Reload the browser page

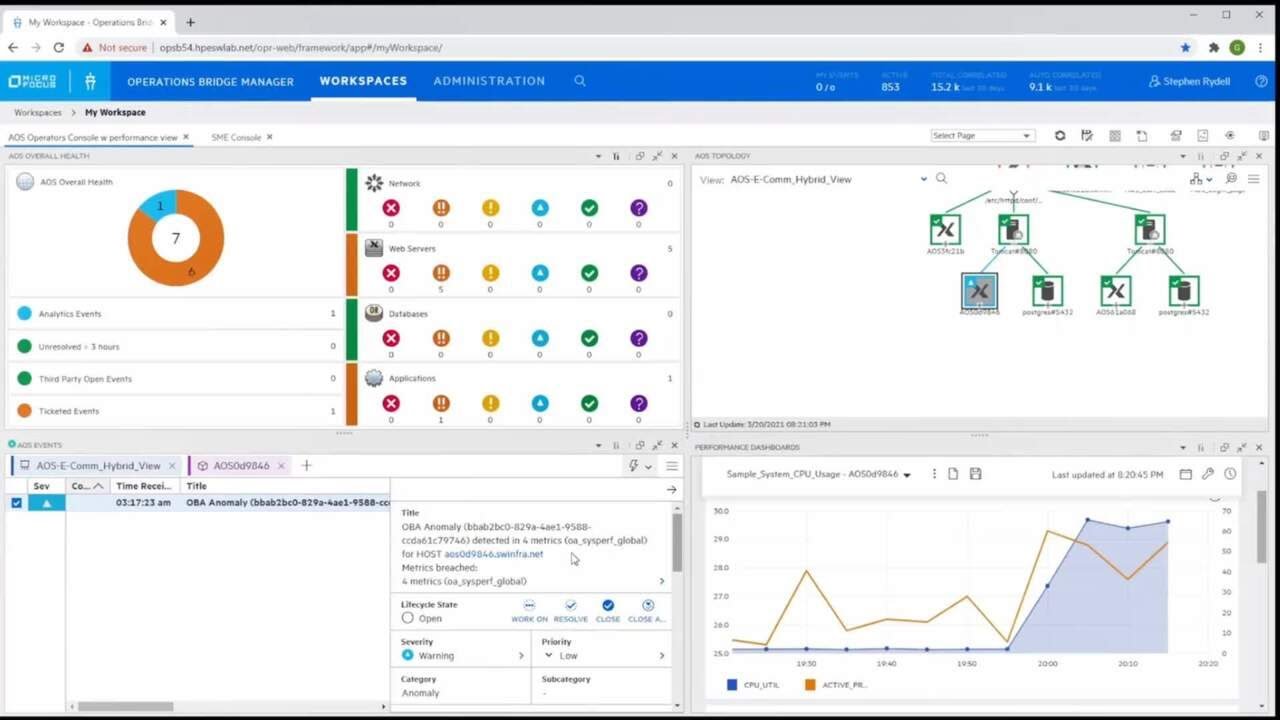pyautogui.click(x=59, y=47)
